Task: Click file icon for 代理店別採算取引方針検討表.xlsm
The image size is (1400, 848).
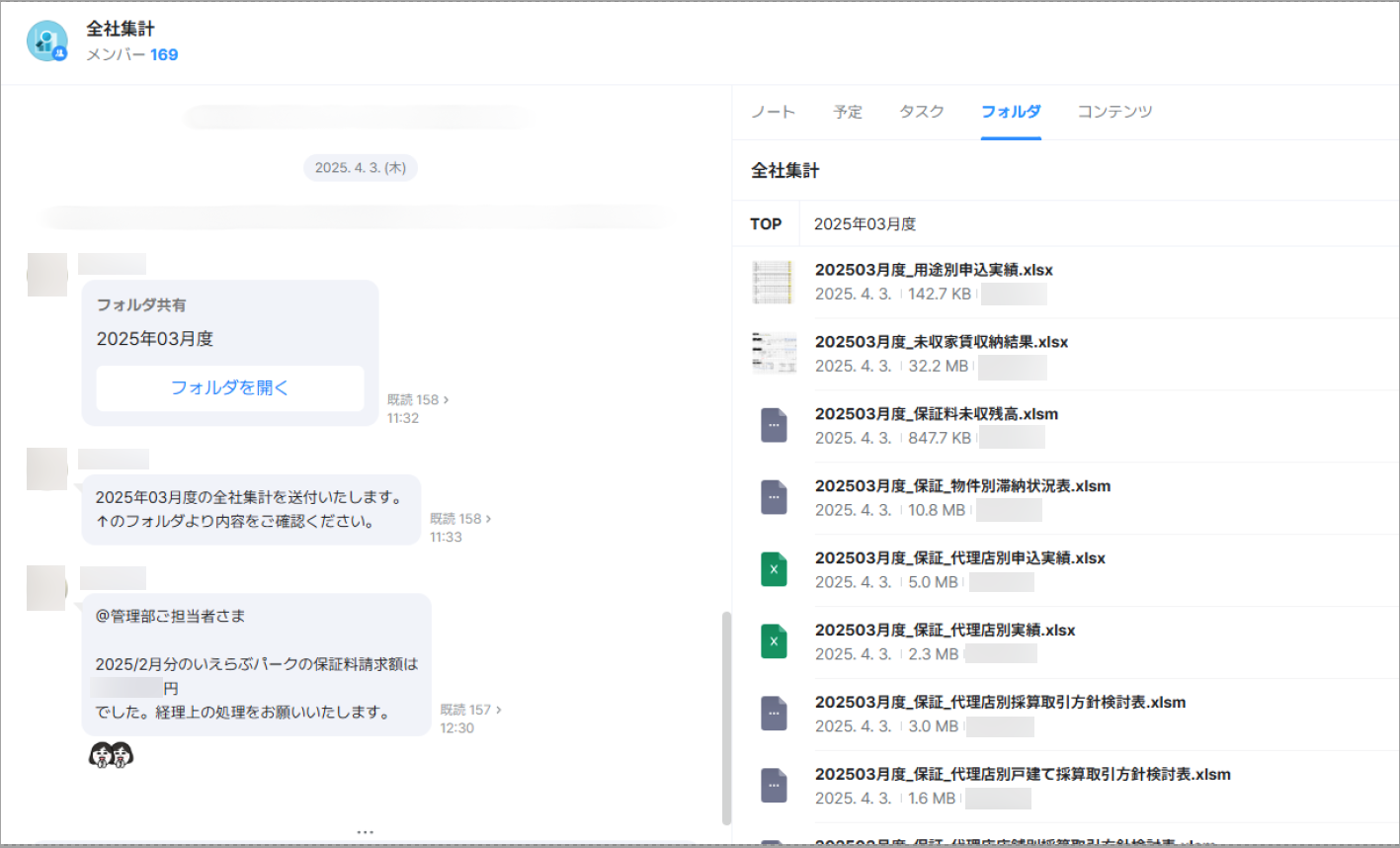Action: pyautogui.click(x=774, y=714)
